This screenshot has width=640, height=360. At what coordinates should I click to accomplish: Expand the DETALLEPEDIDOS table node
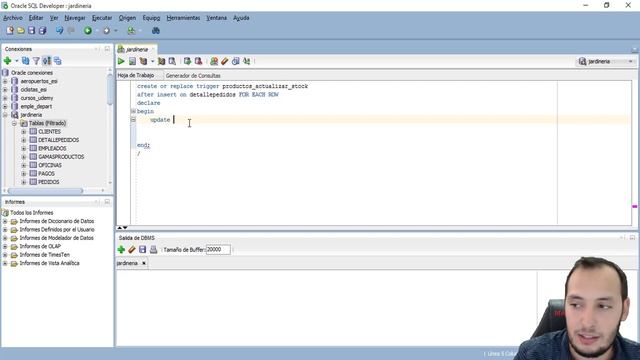pos(24,140)
